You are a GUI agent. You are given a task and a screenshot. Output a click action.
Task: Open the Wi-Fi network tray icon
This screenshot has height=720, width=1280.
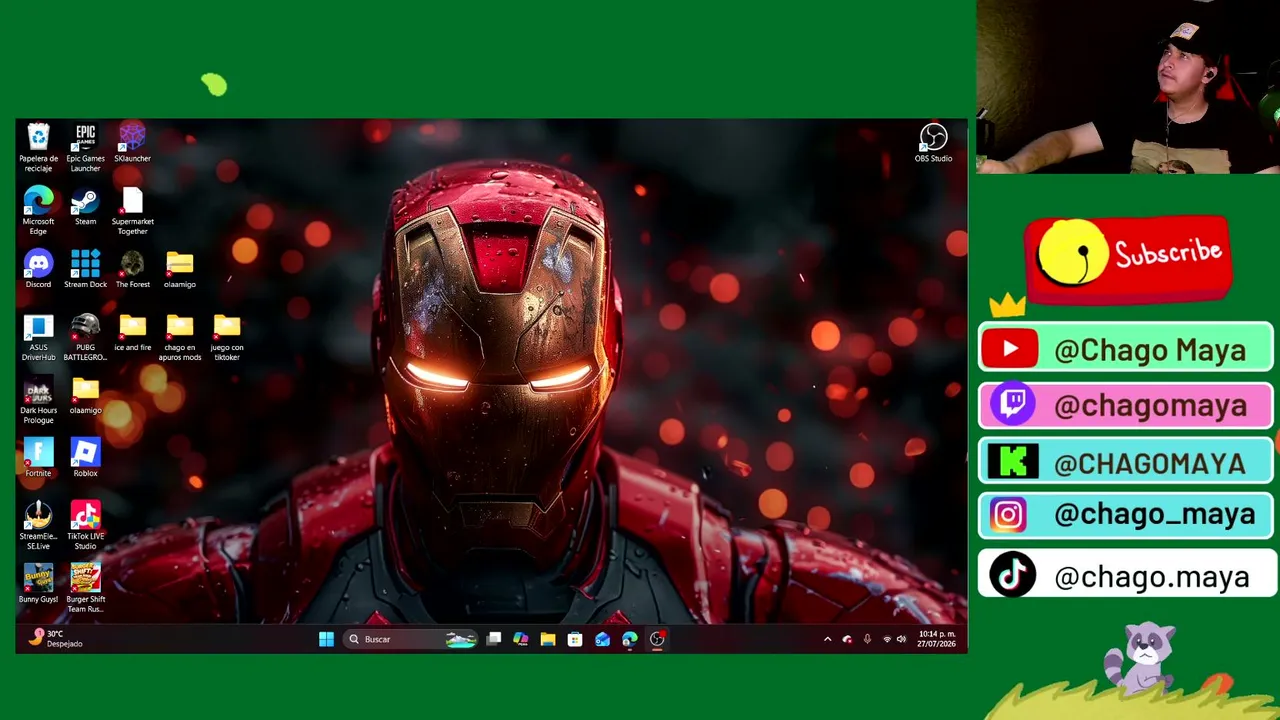point(886,639)
